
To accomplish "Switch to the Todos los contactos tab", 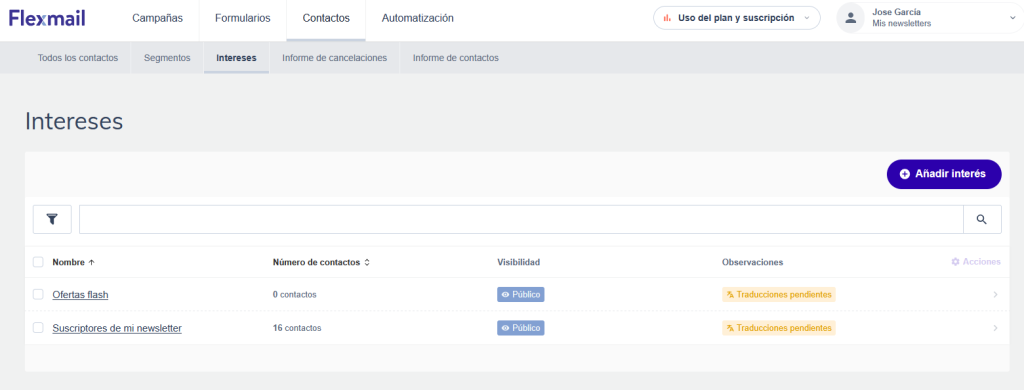I will click(78, 57).
